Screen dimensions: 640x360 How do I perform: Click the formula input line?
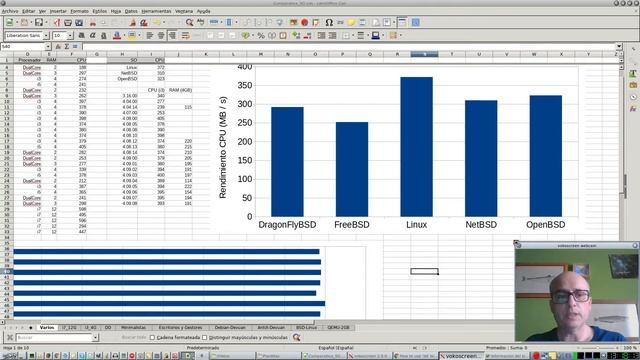[x=349, y=47]
